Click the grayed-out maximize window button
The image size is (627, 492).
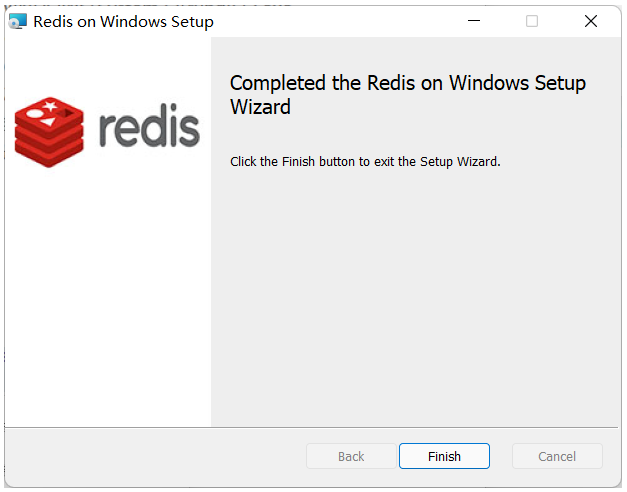point(532,21)
